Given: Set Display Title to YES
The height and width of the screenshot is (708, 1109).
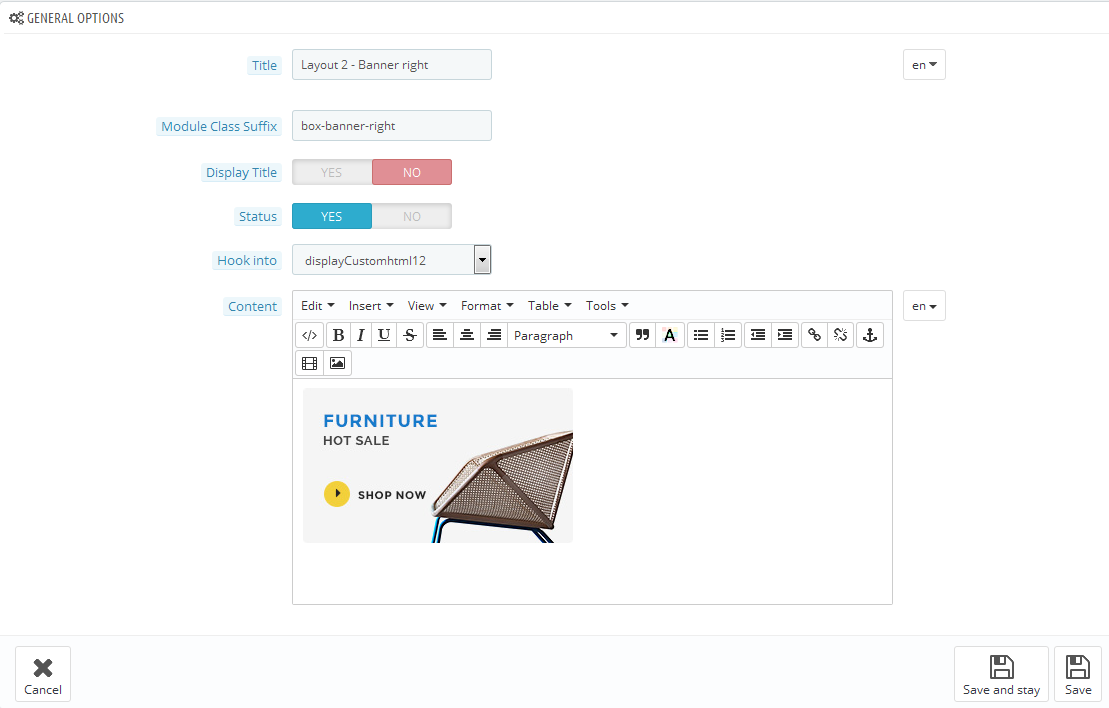Looking at the screenshot, I should [x=332, y=172].
